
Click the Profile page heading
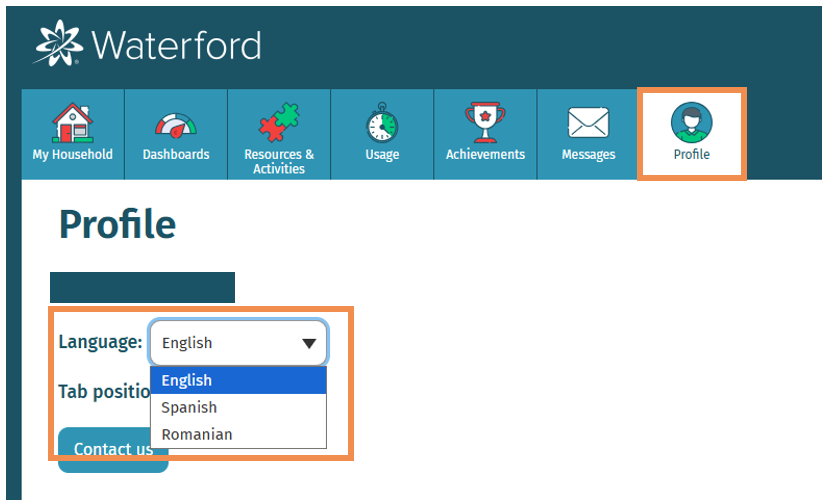[x=117, y=225]
